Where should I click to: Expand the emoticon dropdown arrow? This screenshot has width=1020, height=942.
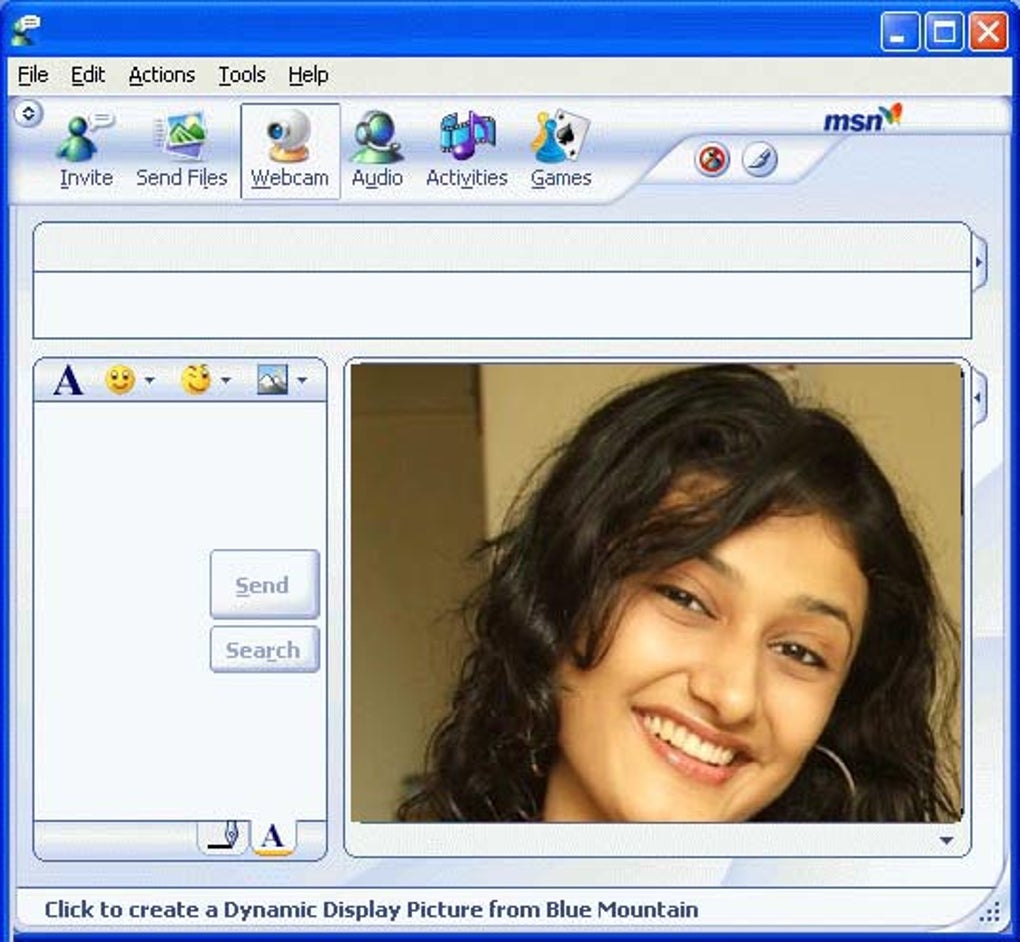click(150, 380)
